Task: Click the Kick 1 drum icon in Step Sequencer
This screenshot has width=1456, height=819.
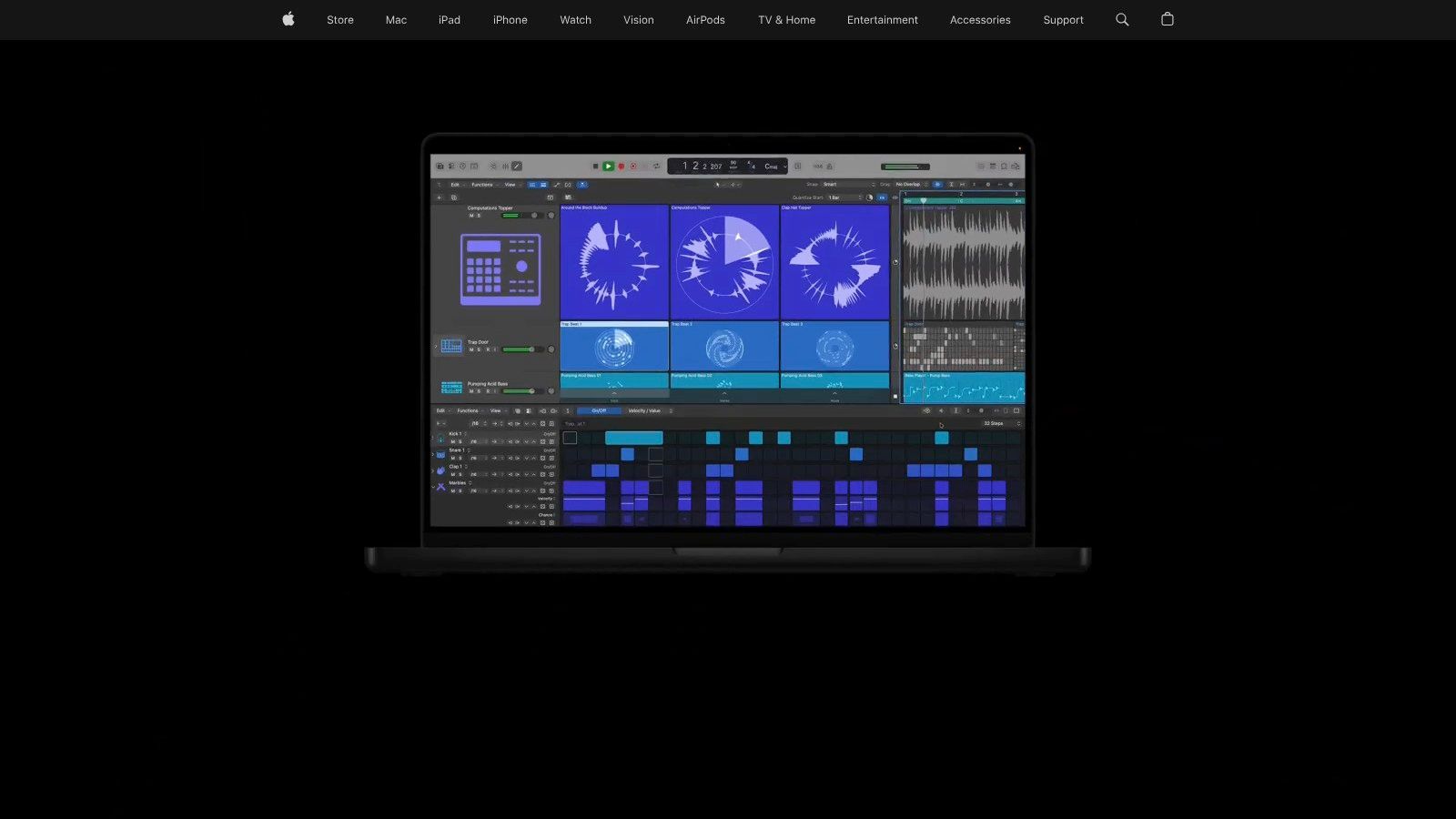Action: pyautogui.click(x=440, y=439)
